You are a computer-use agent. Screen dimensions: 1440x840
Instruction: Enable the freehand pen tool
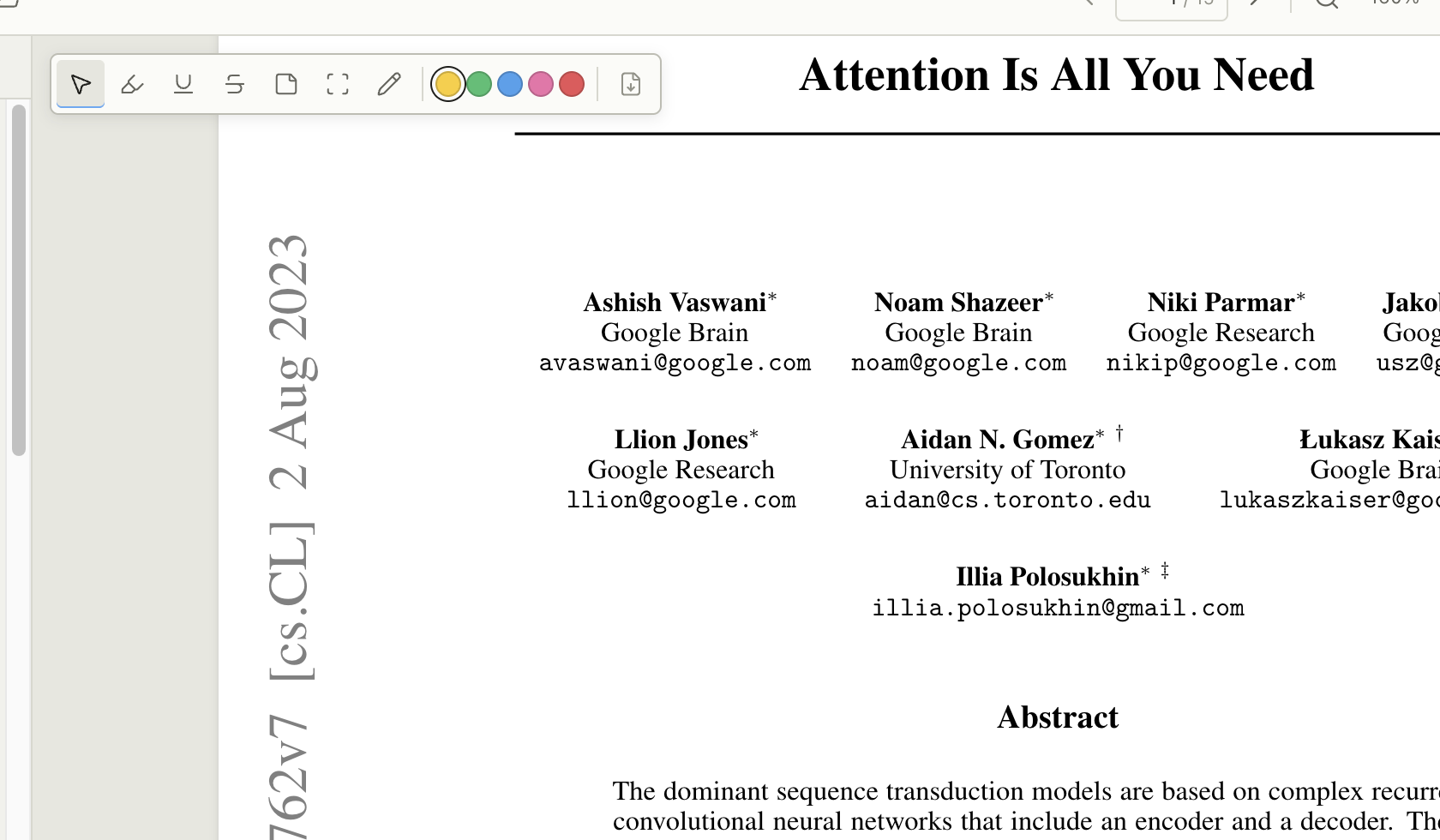tap(389, 84)
